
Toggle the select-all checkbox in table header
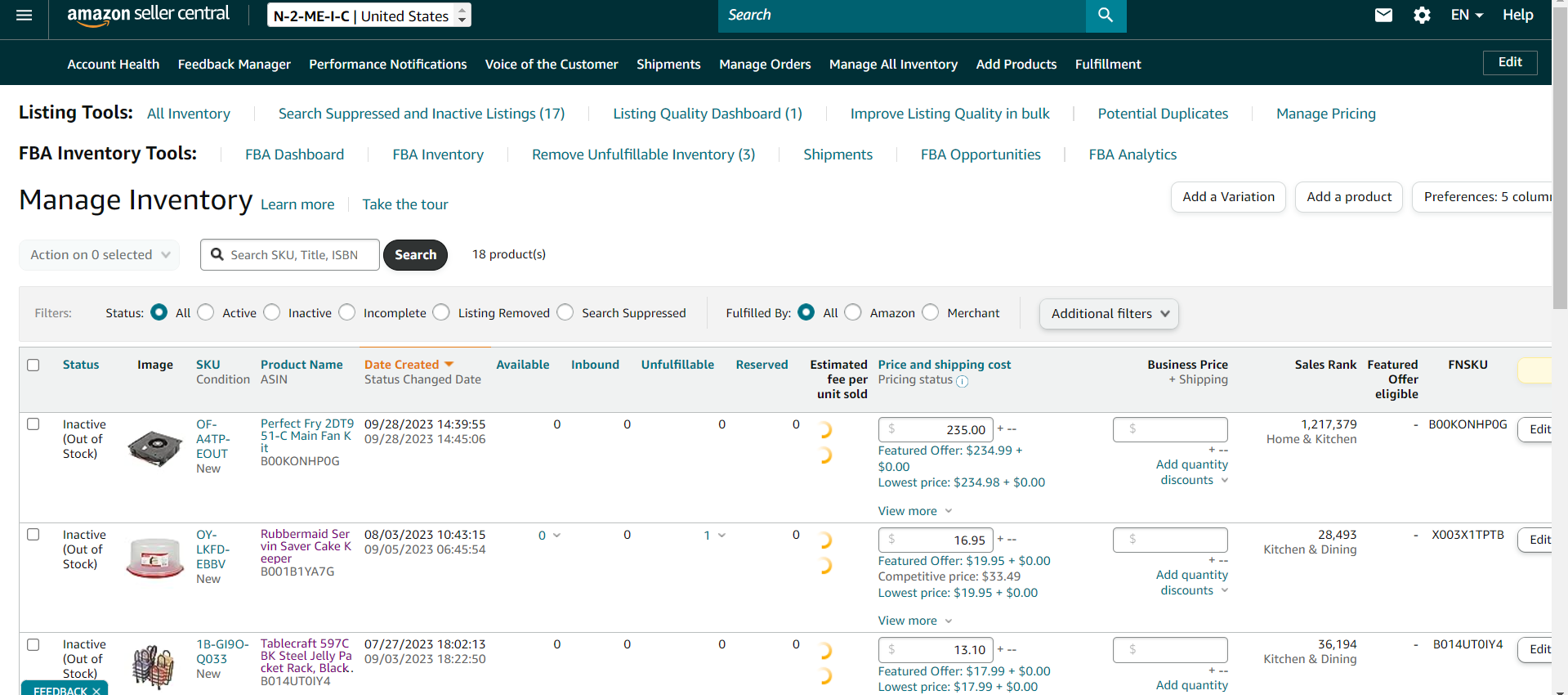(x=34, y=365)
